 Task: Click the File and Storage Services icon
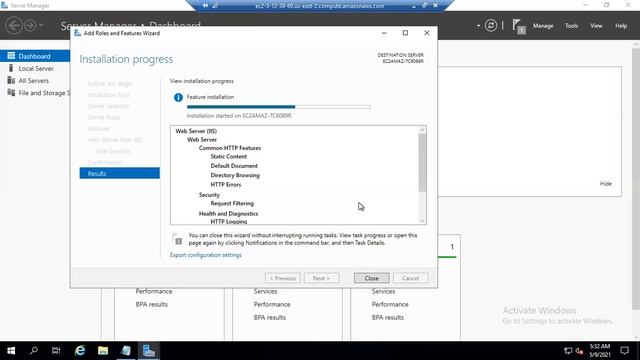point(11,93)
